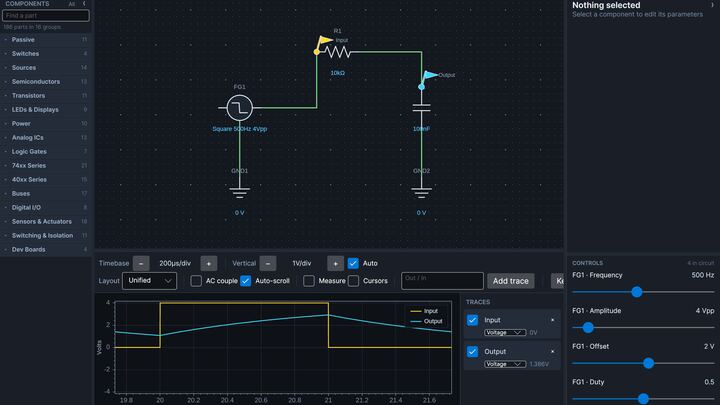Open the Dev Boards parts group
The height and width of the screenshot is (405, 720).
(46, 250)
